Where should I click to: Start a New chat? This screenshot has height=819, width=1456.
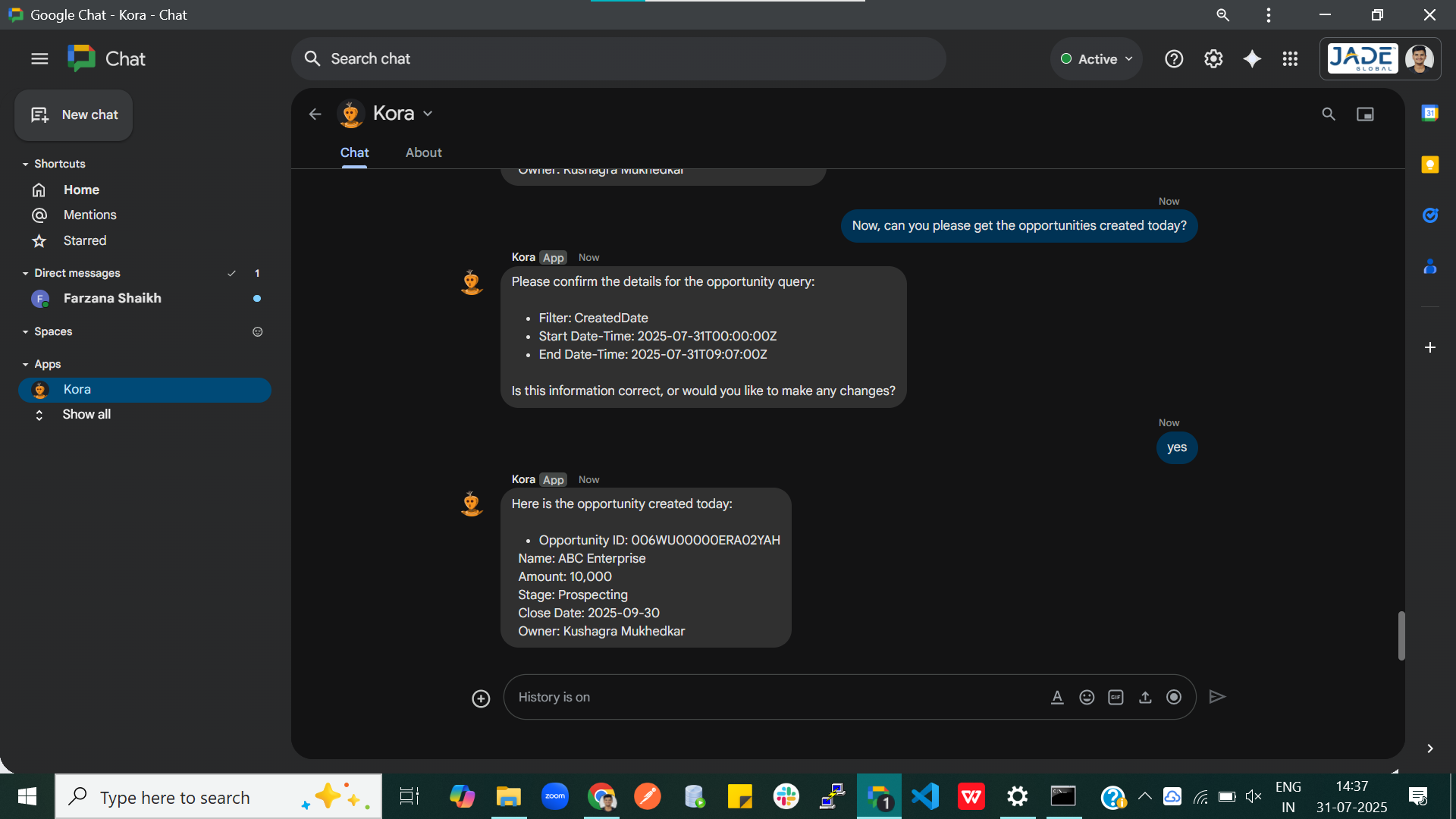coord(73,115)
